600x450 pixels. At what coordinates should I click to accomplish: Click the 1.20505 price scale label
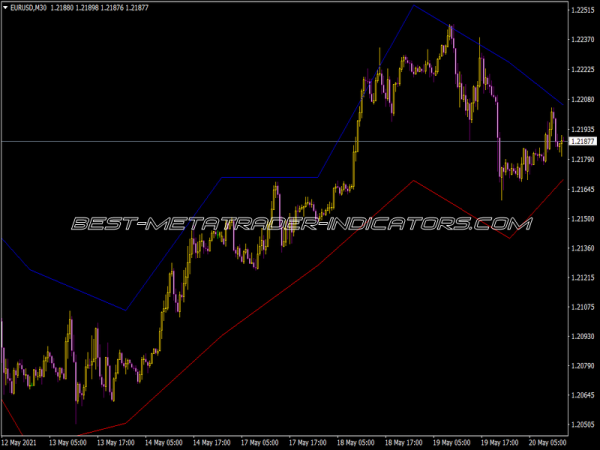583,425
